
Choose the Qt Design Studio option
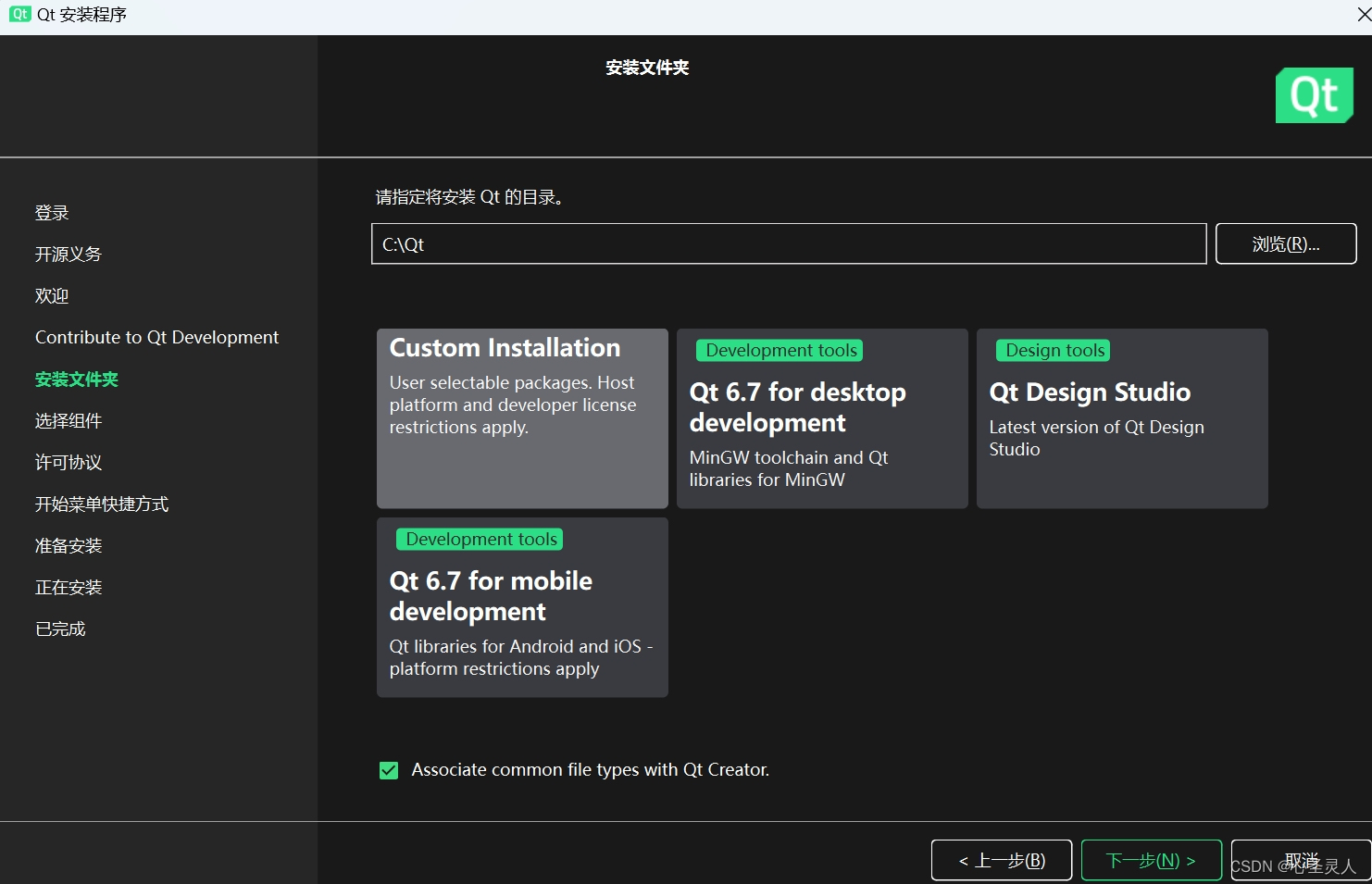(x=1121, y=418)
